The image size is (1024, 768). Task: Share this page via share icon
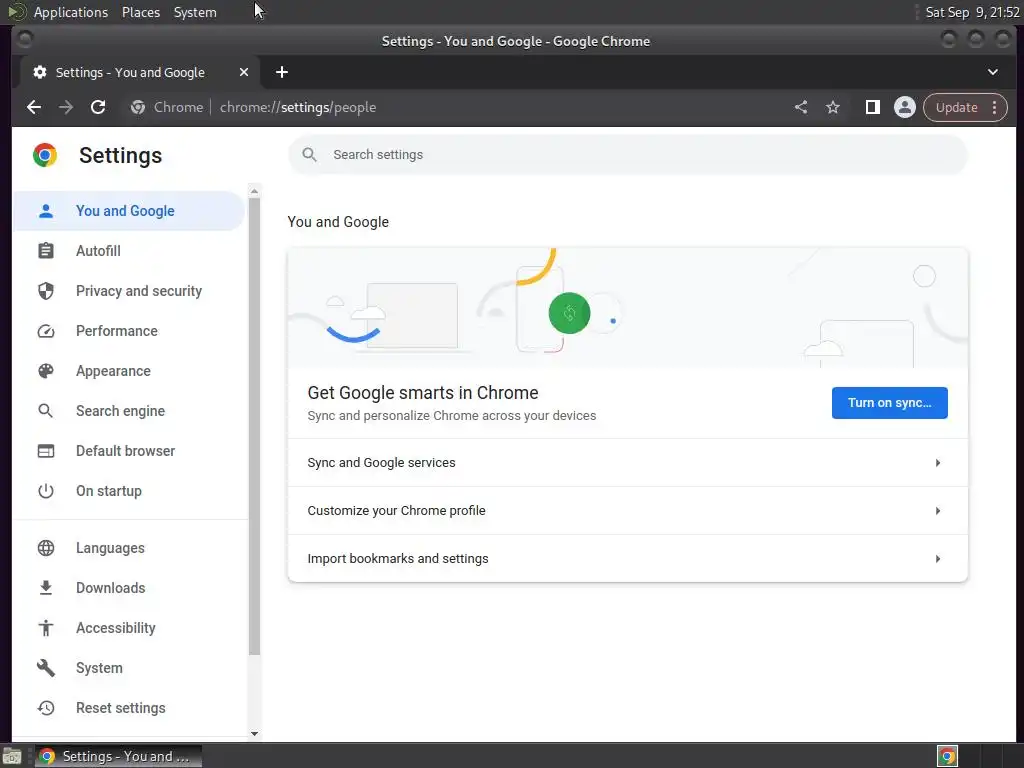(801, 107)
